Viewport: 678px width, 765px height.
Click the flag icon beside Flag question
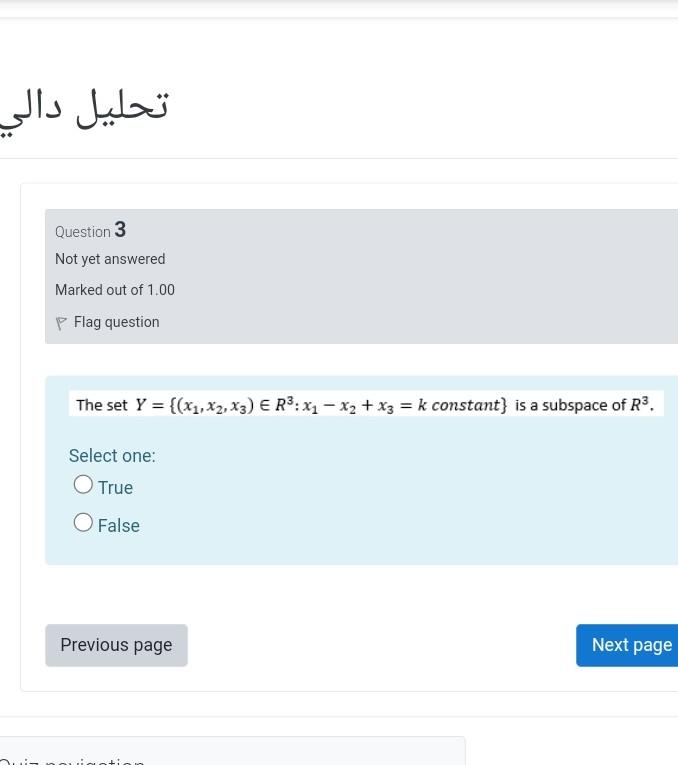pyautogui.click(x=61, y=323)
